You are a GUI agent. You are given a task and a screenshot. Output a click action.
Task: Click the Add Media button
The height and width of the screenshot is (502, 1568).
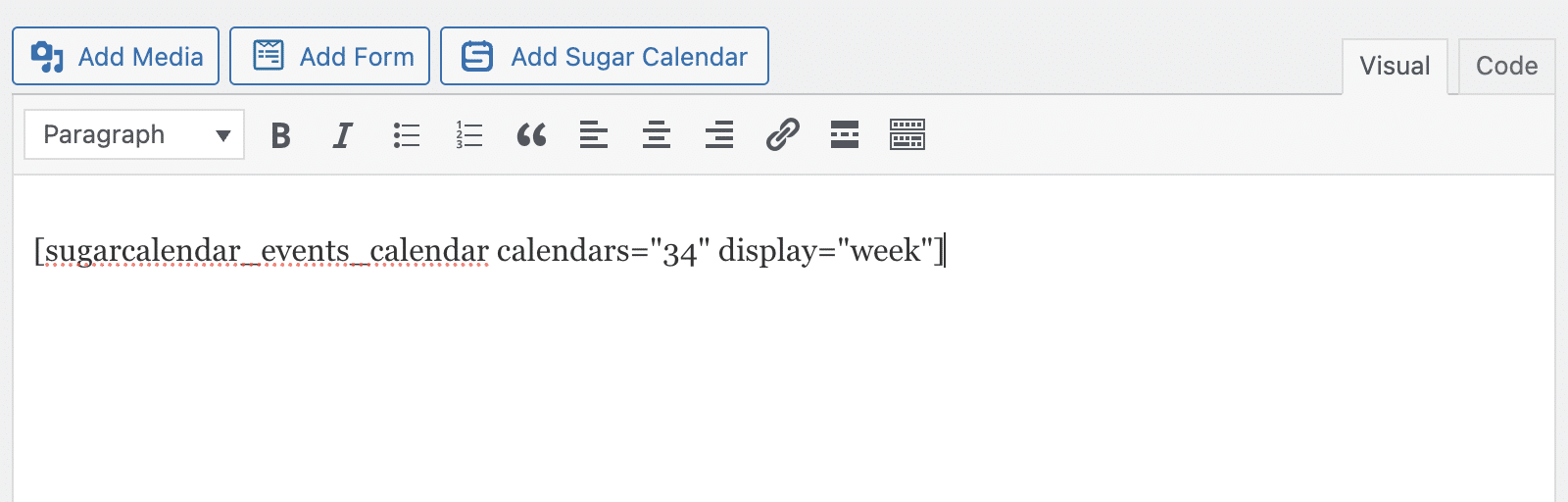click(116, 57)
